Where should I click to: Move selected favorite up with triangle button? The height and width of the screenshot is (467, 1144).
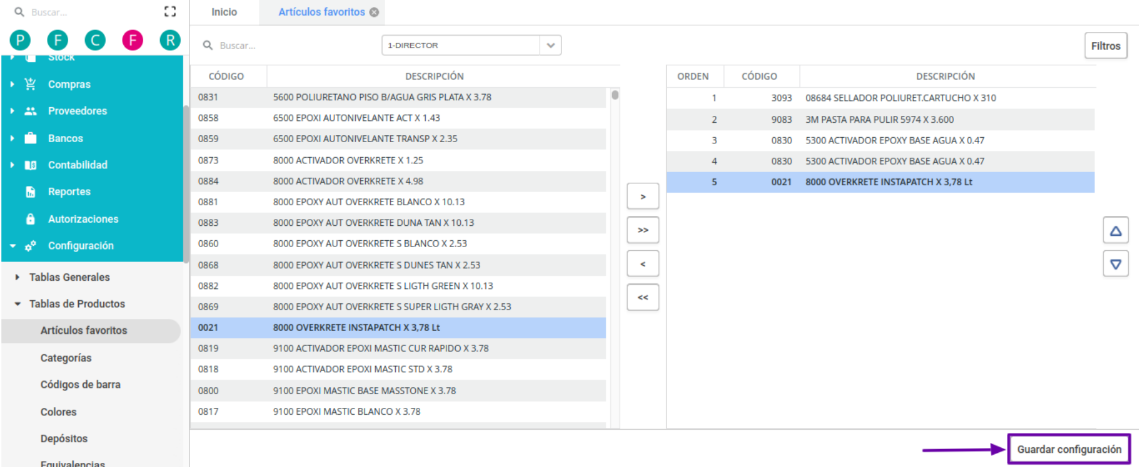(1116, 231)
